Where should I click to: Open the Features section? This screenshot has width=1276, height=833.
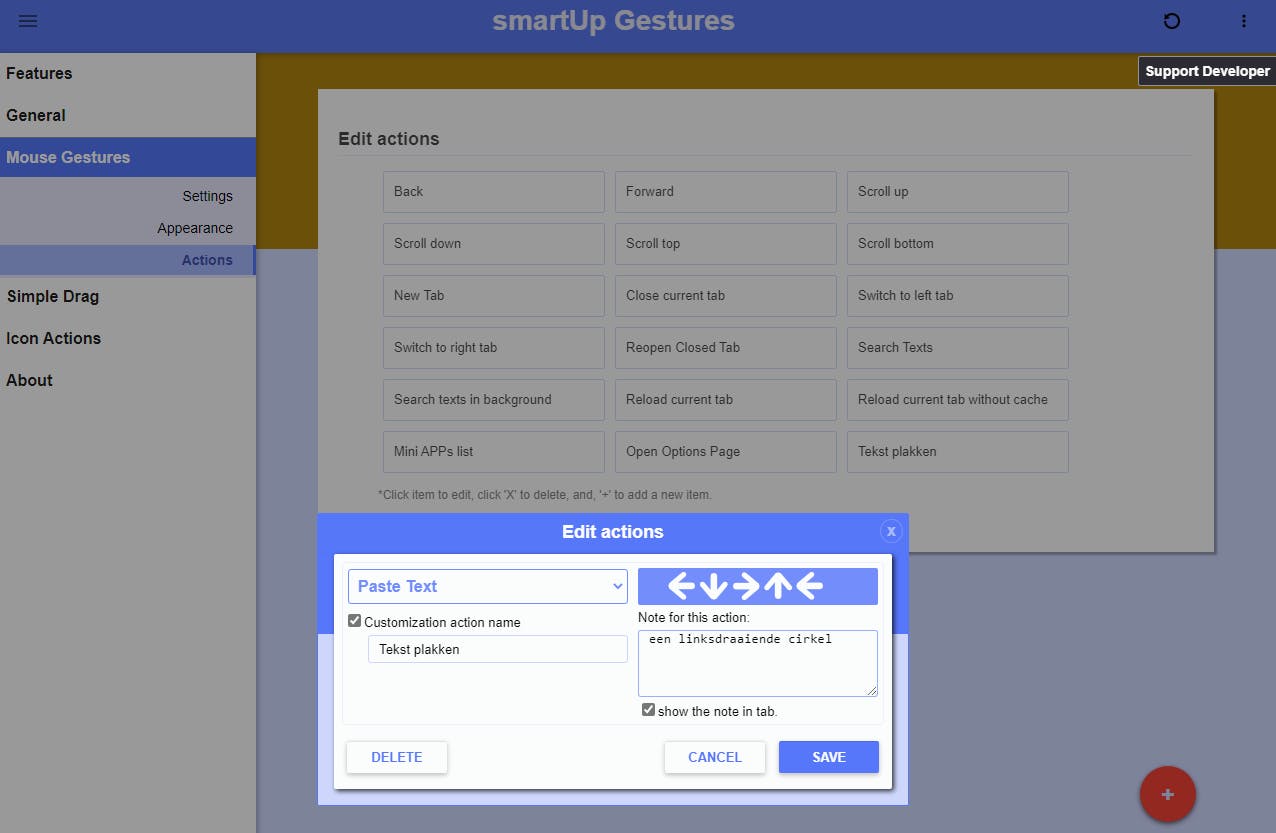point(128,73)
